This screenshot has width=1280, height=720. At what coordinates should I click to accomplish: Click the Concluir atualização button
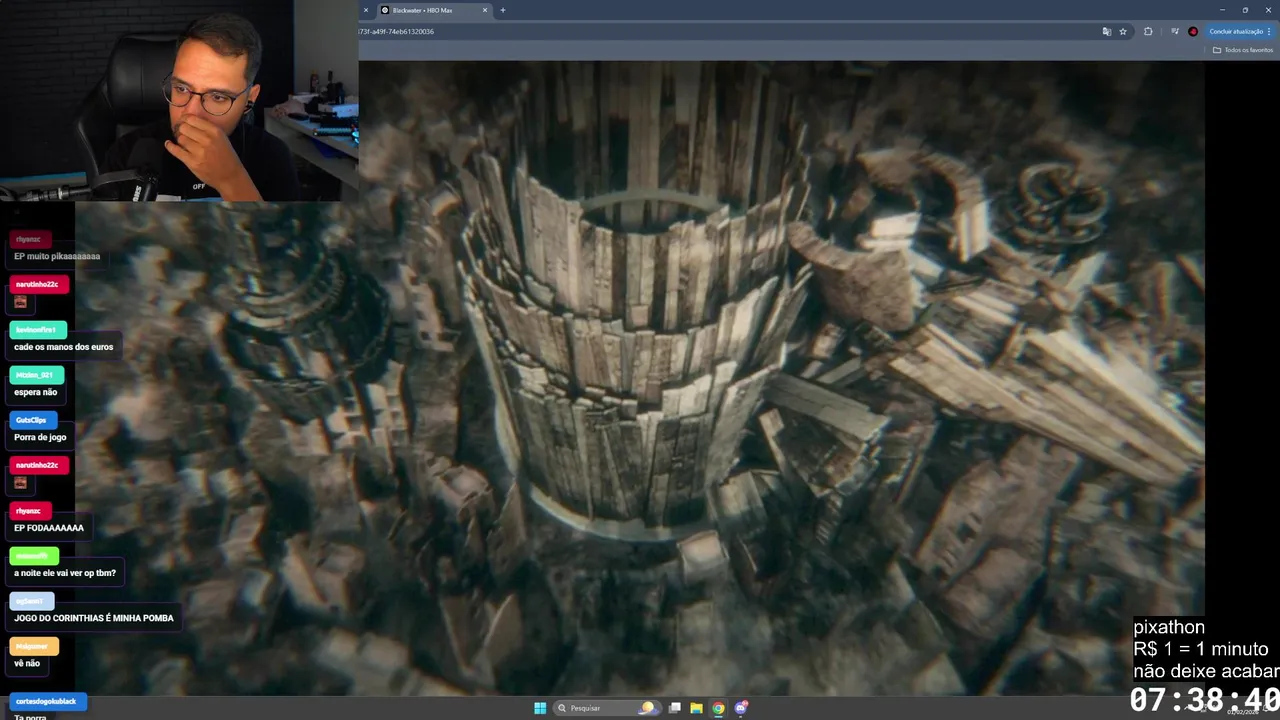(x=1240, y=31)
